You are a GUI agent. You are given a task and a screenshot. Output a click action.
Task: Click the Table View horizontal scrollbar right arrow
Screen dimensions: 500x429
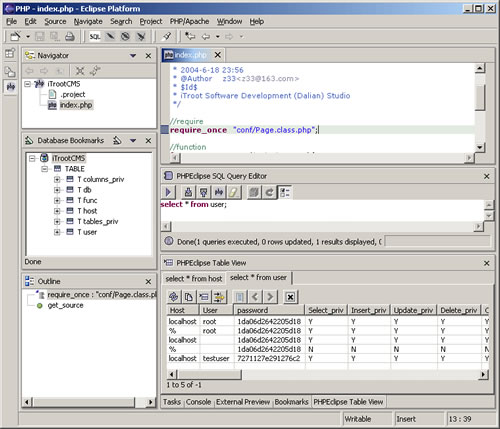(x=483, y=375)
